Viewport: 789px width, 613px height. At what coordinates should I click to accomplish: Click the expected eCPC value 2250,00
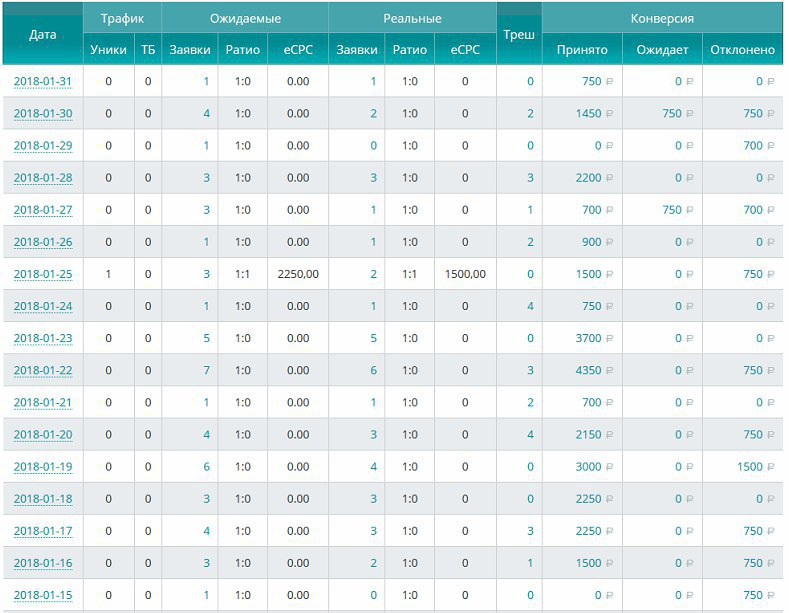tap(298, 274)
